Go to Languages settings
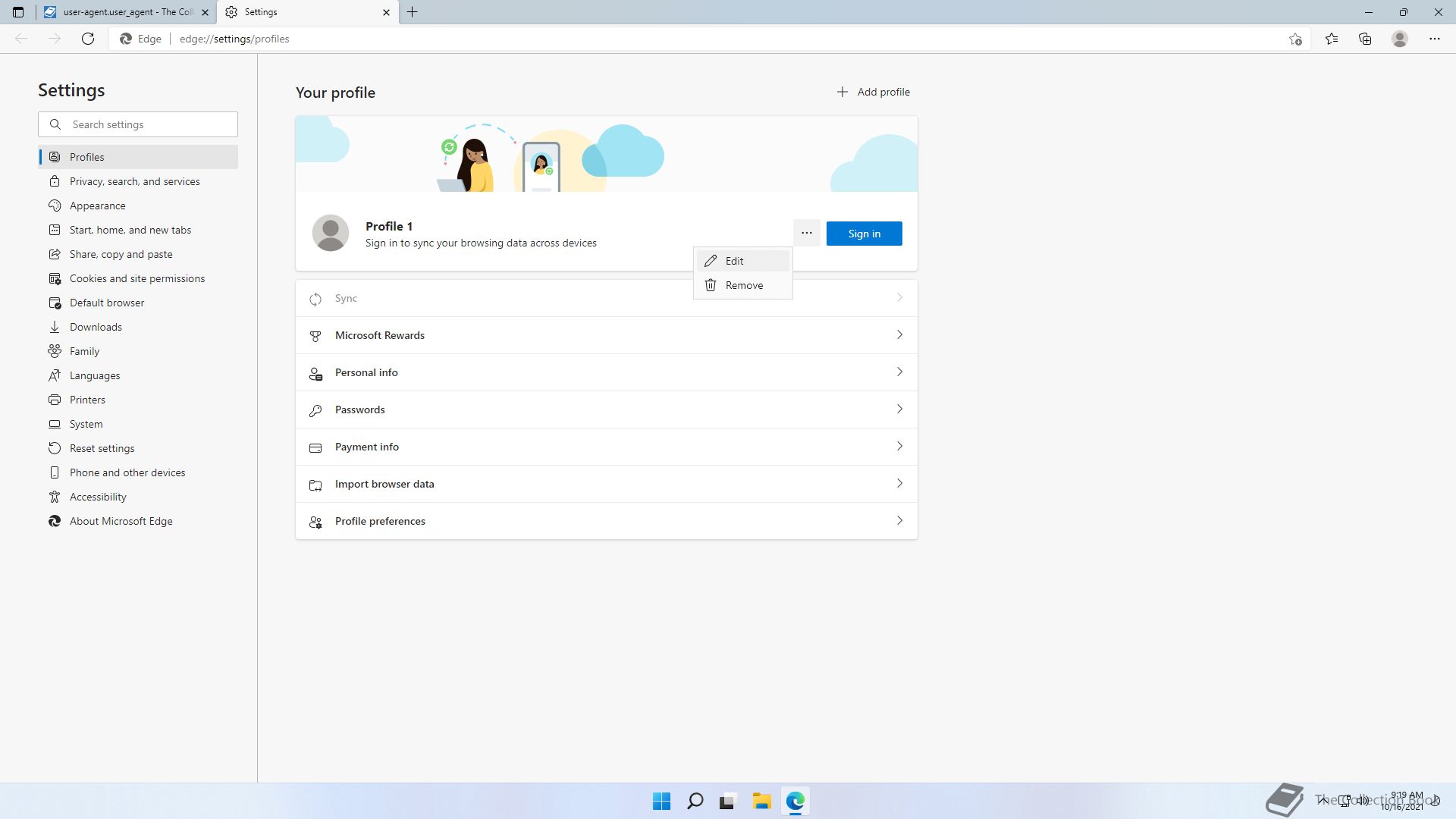This screenshot has height=819, width=1456. [138, 375]
